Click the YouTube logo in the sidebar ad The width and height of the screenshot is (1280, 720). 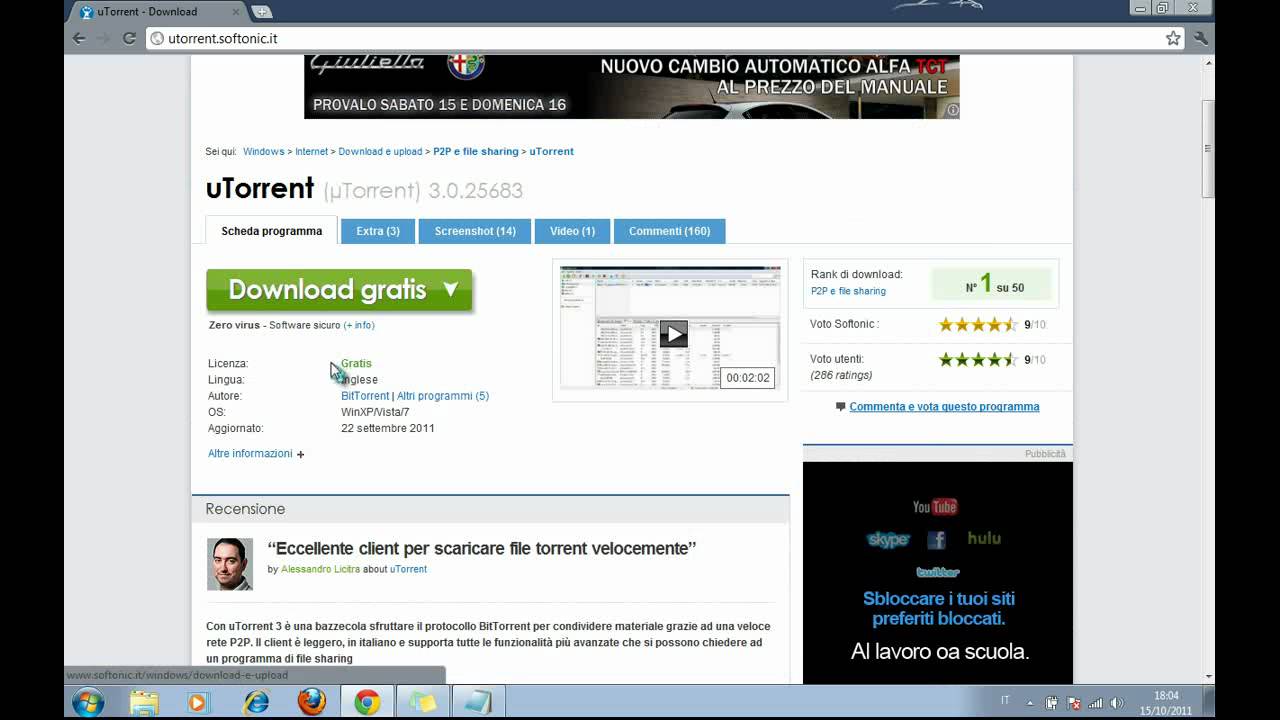tap(935, 507)
